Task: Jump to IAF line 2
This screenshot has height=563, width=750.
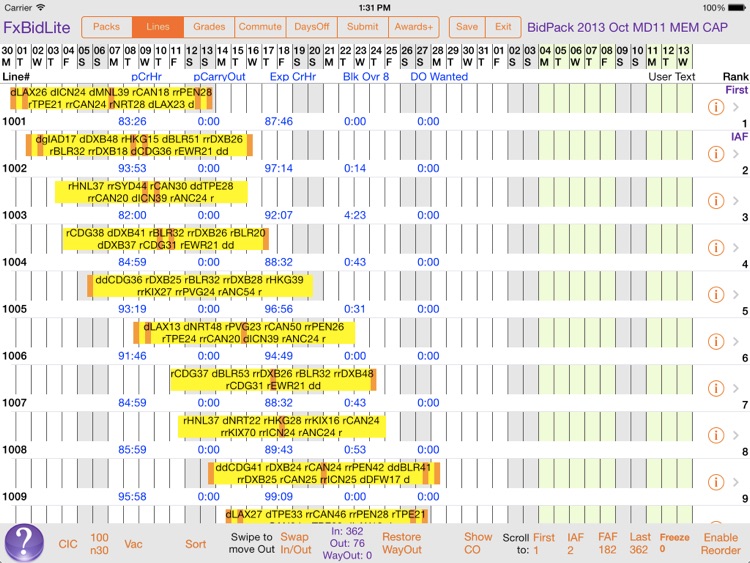Action: (x=575, y=544)
